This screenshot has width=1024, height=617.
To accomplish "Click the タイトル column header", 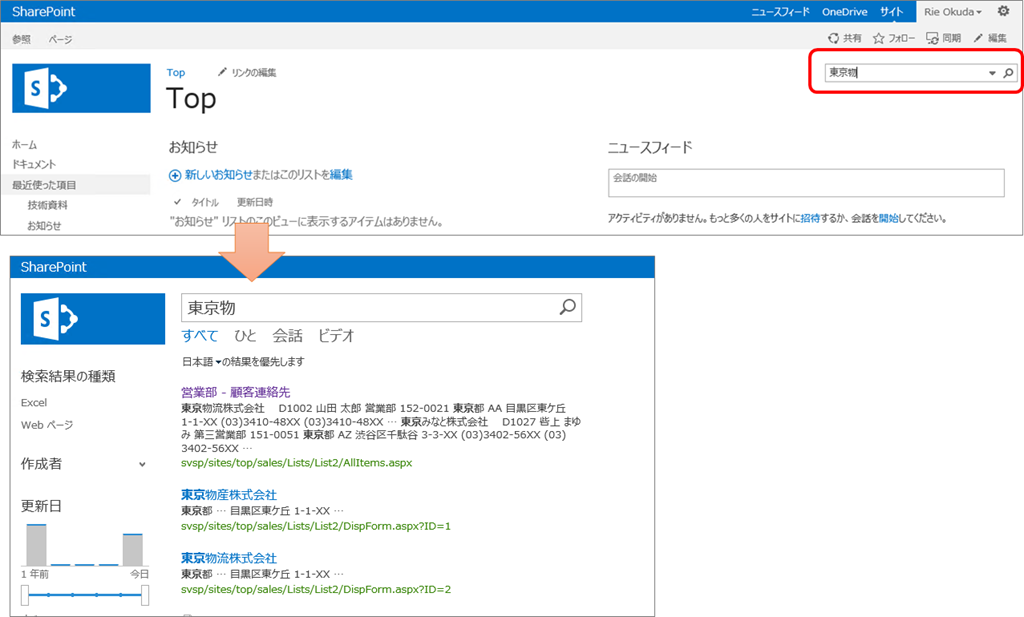I will tap(205, 202).
